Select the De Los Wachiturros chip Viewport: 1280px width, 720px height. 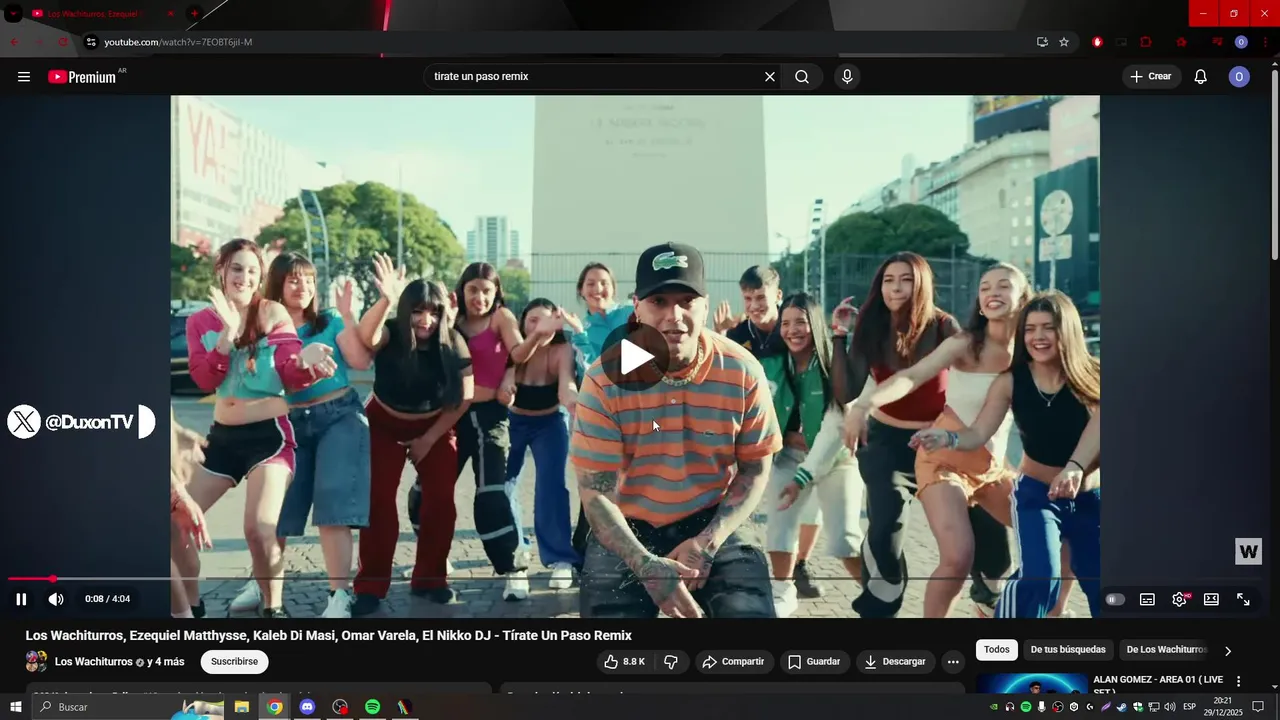(1166, 650)
